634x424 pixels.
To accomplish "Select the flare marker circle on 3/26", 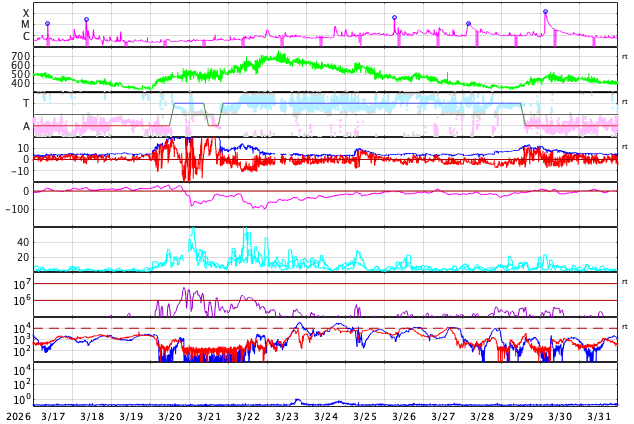I will point(394,17).
